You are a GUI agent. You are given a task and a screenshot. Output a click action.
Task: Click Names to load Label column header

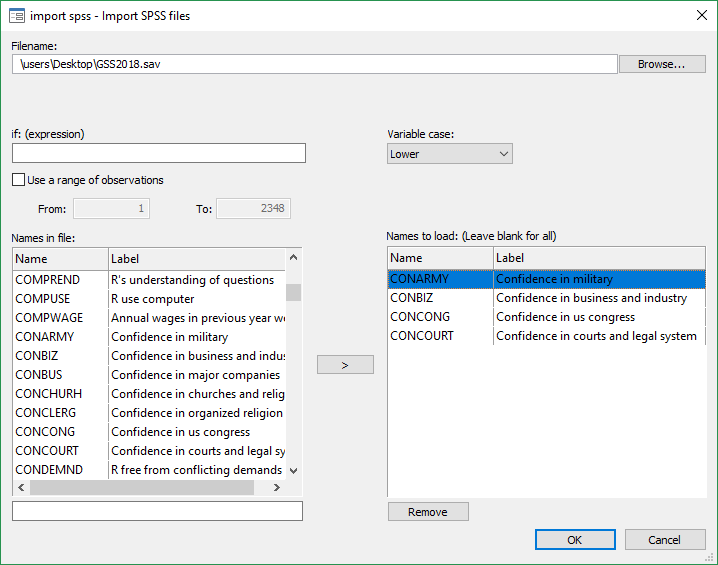(x=599, y=258)
